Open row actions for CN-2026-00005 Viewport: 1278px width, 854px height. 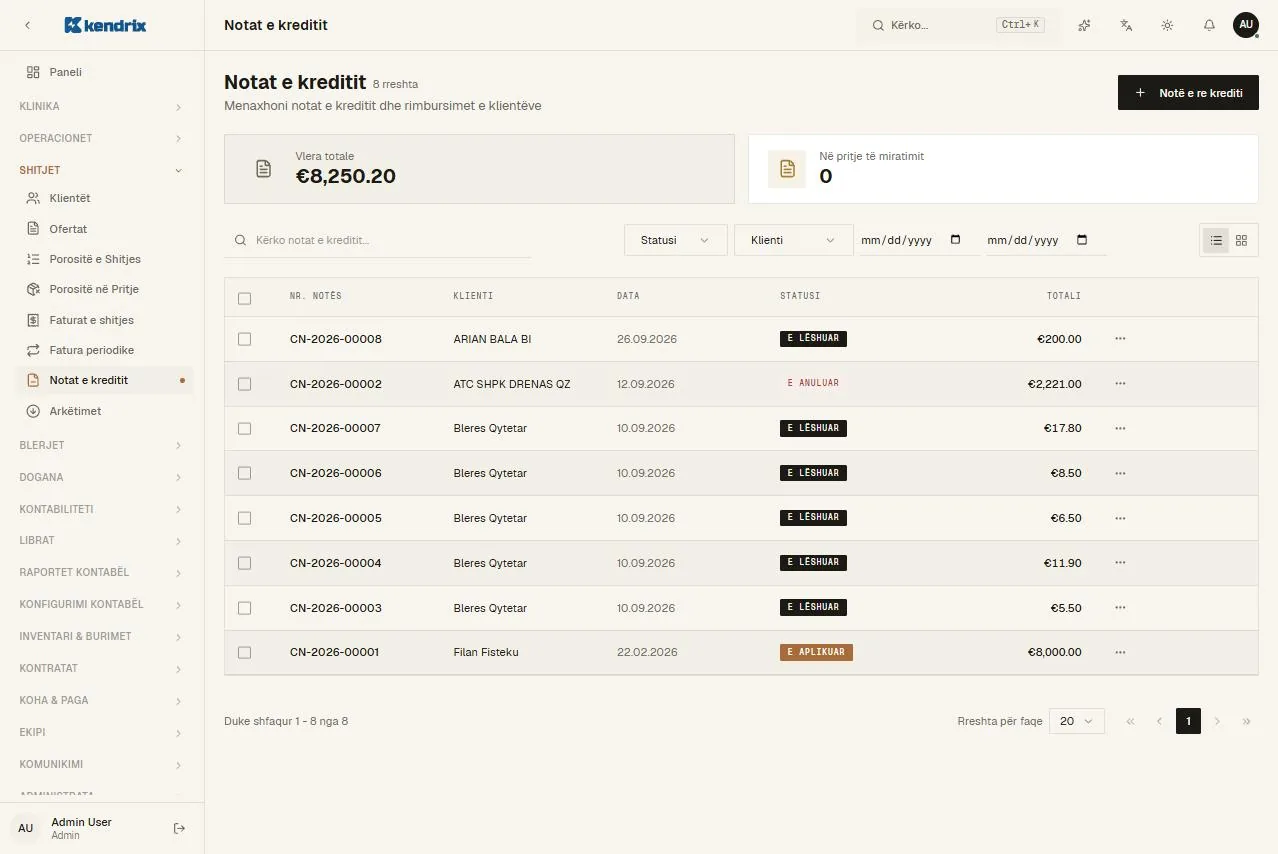click(1120, 518)
